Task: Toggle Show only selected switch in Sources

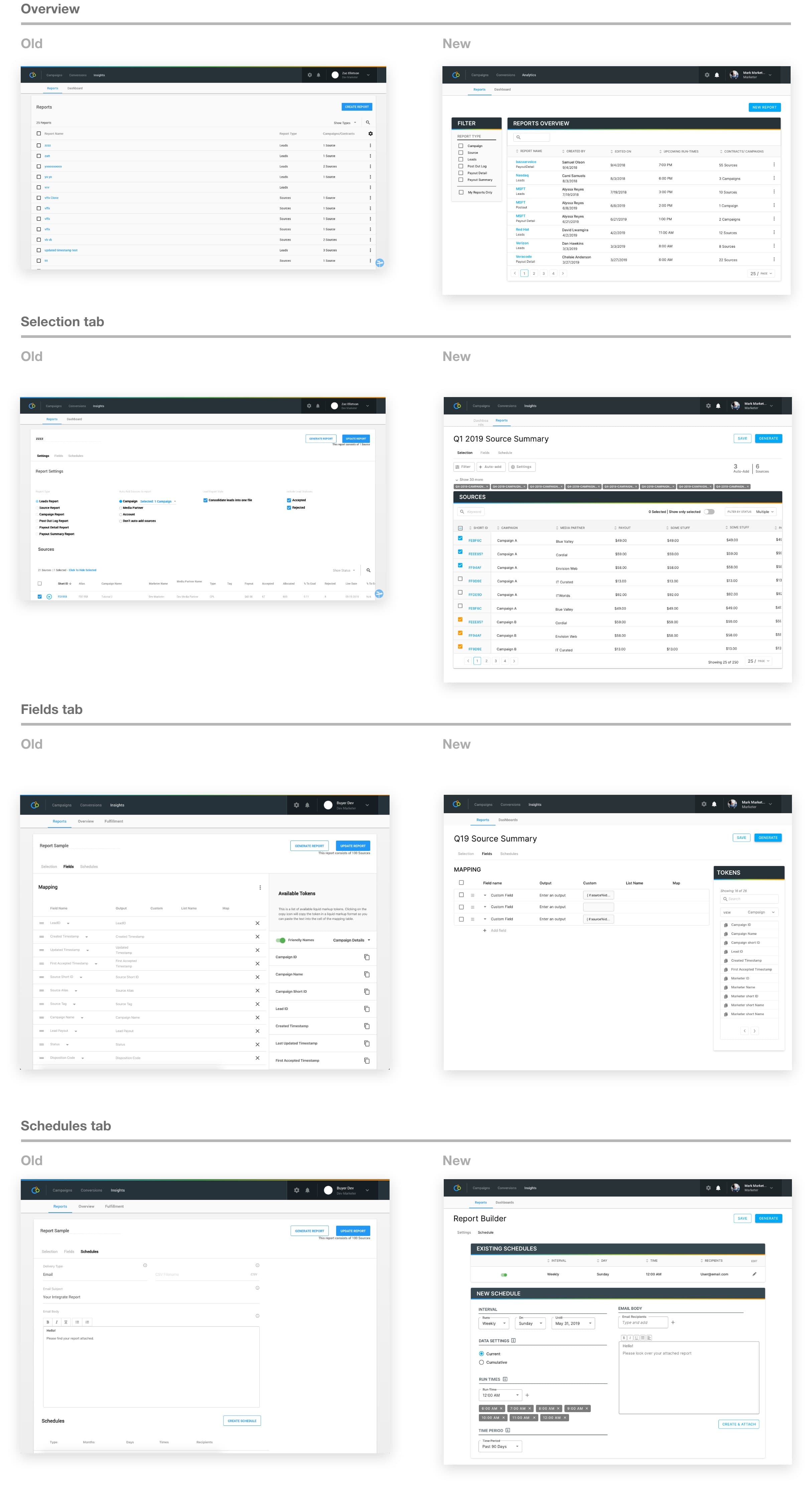Action: click(x=709, y=512)
